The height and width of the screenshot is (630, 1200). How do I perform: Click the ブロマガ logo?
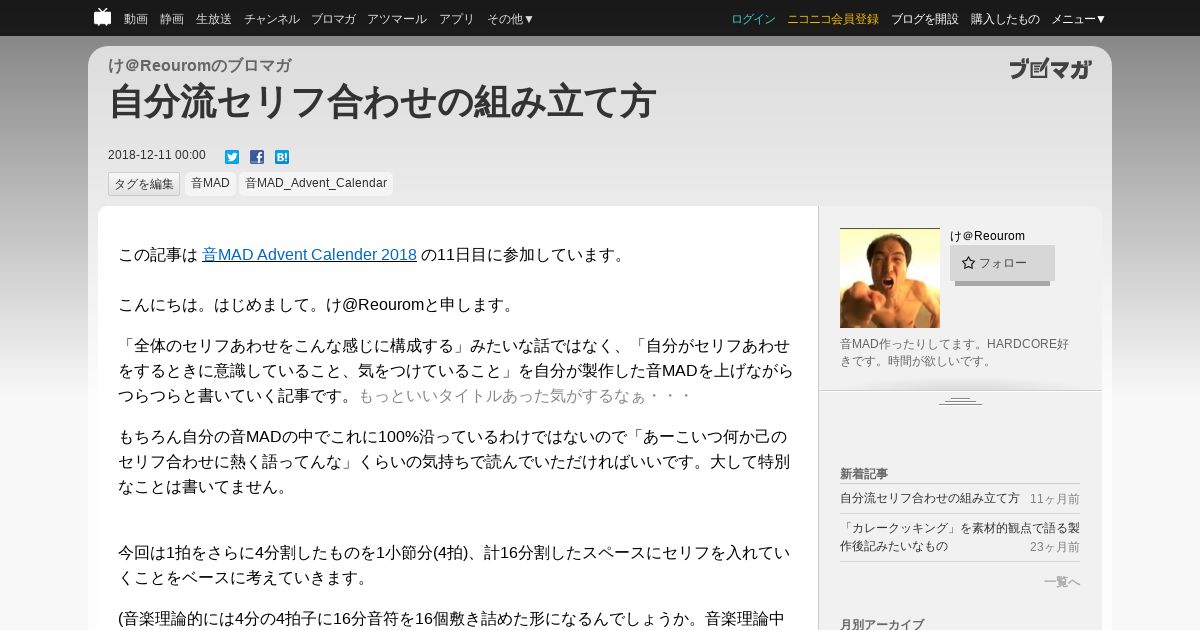coord(1050,69)
